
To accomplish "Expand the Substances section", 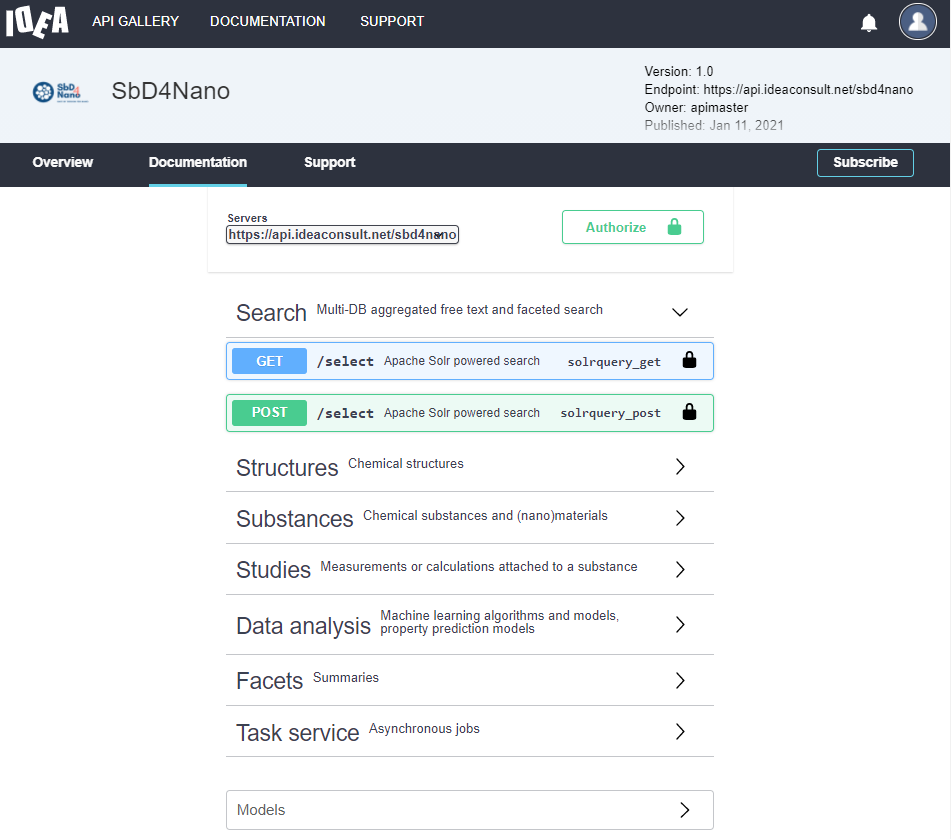I will pyautogui.click(x=680, y=518).
